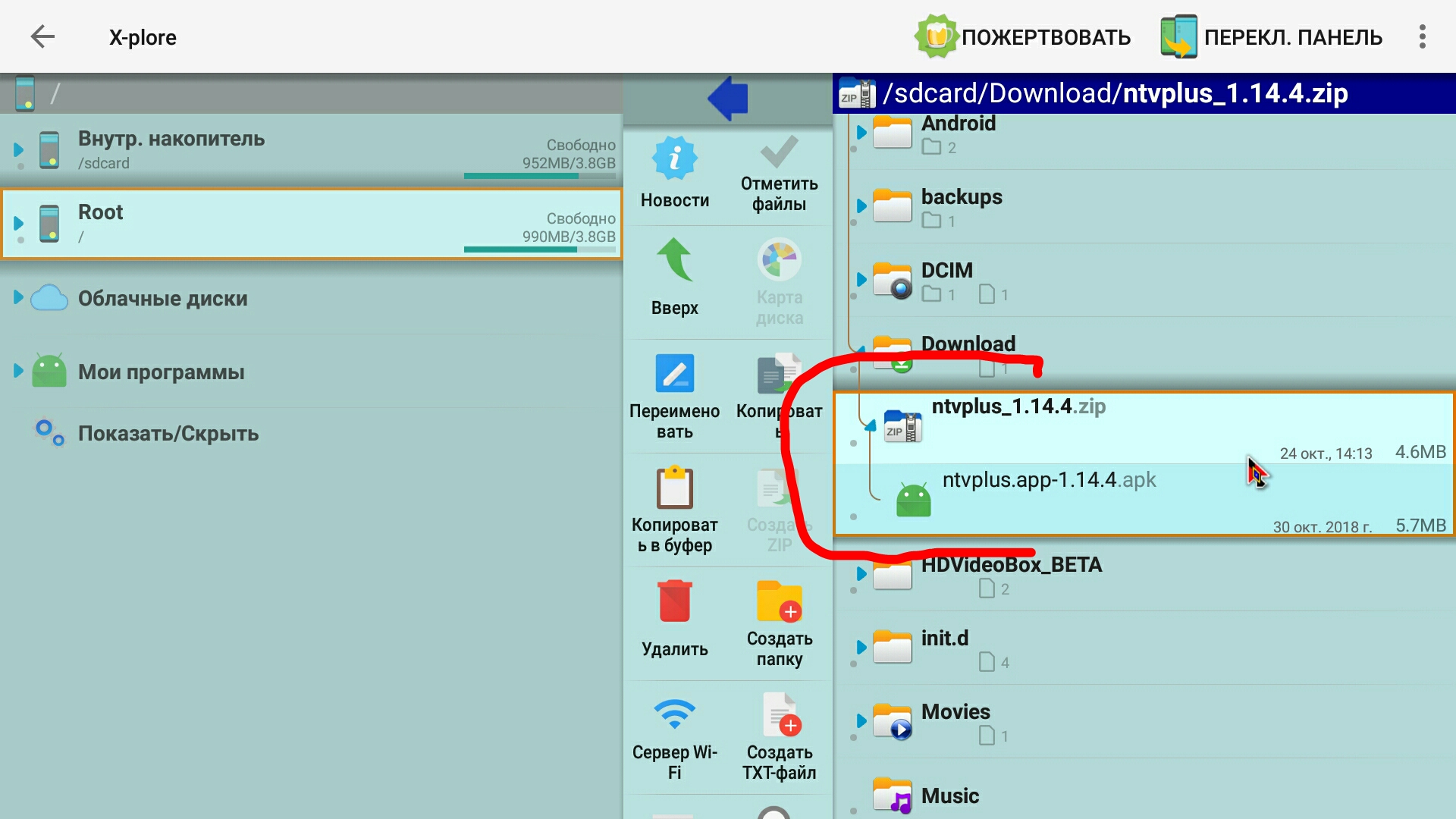Collapse the ntvplus zip archive
The height and width of the screenshot is (819, 1456).
871,425
